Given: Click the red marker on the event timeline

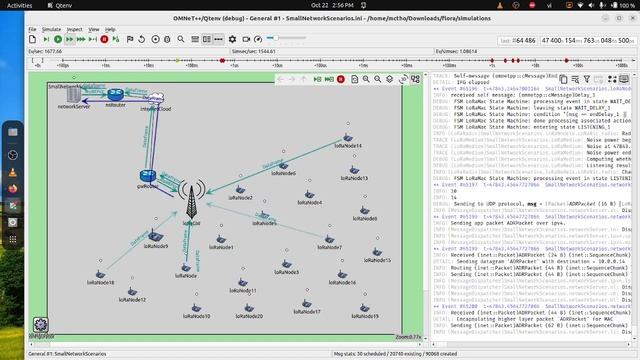Looking at the screenshot, I should click(222, 60).
